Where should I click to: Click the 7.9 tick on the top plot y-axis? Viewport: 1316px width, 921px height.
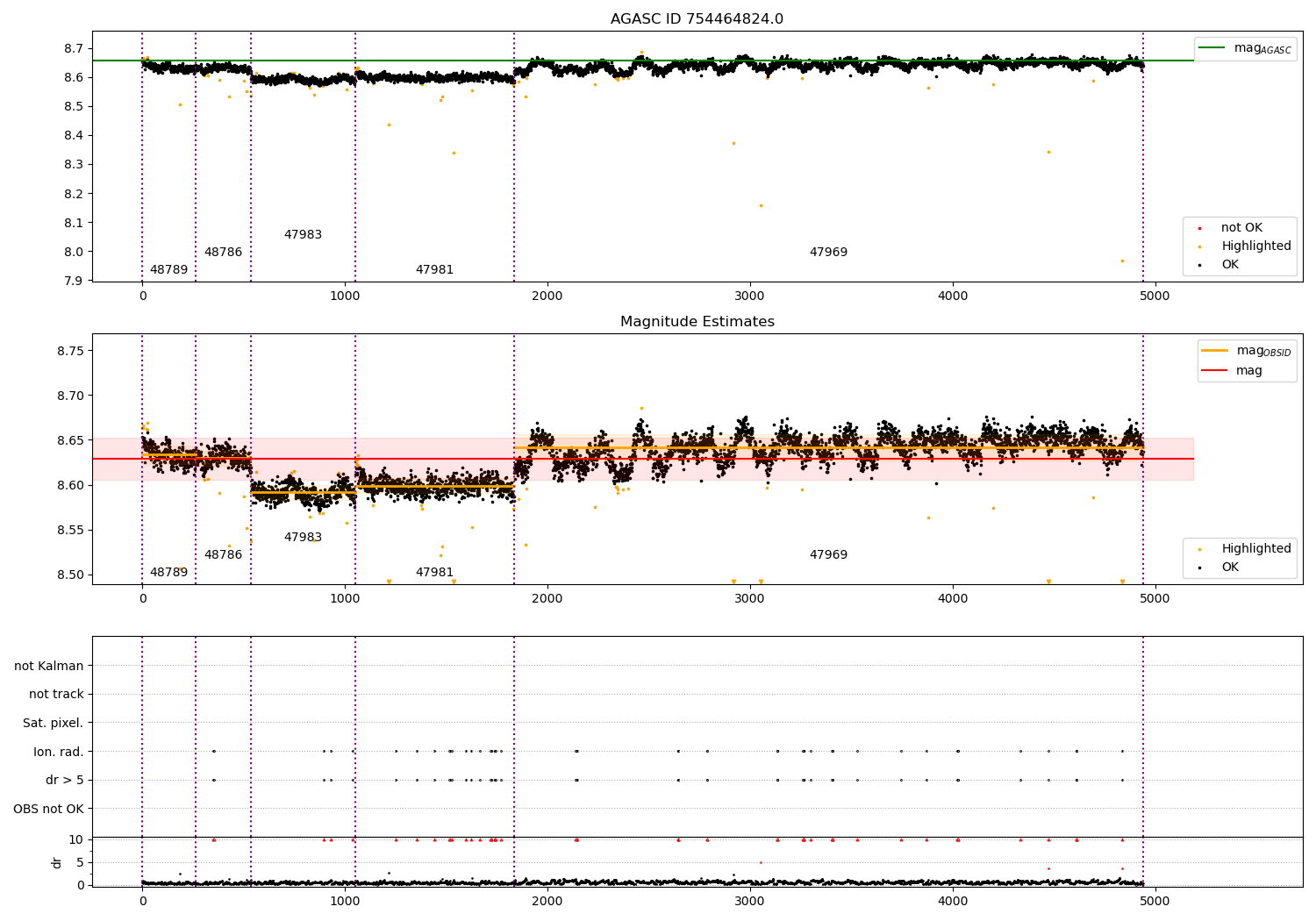(x=75, y=281)
